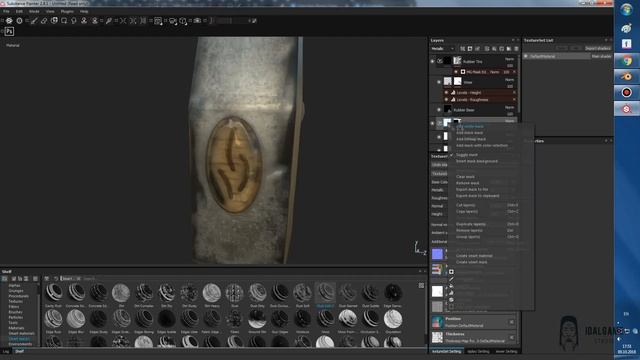Click the add folder icon in Layers
This screenshot has width=640, height=360.
[x=509, y=49]
